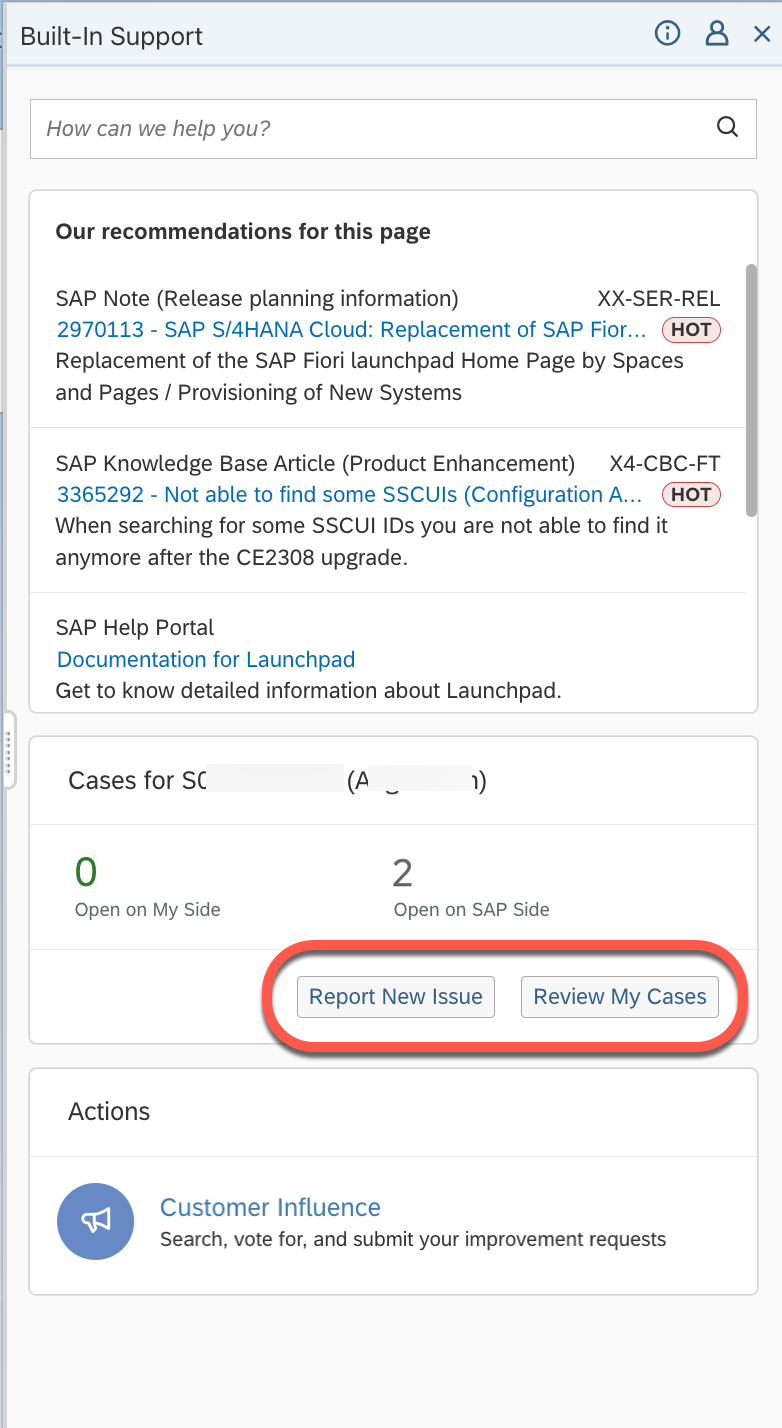This screenshot has height=1428, width=782.
Task: Click 'Open on SAP Side' label
Action: (x=472, y=910)
